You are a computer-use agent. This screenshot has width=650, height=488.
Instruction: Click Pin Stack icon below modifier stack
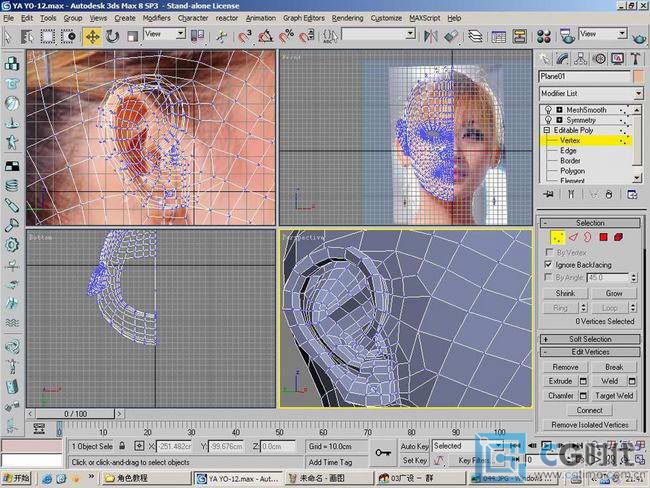[548, 194]
